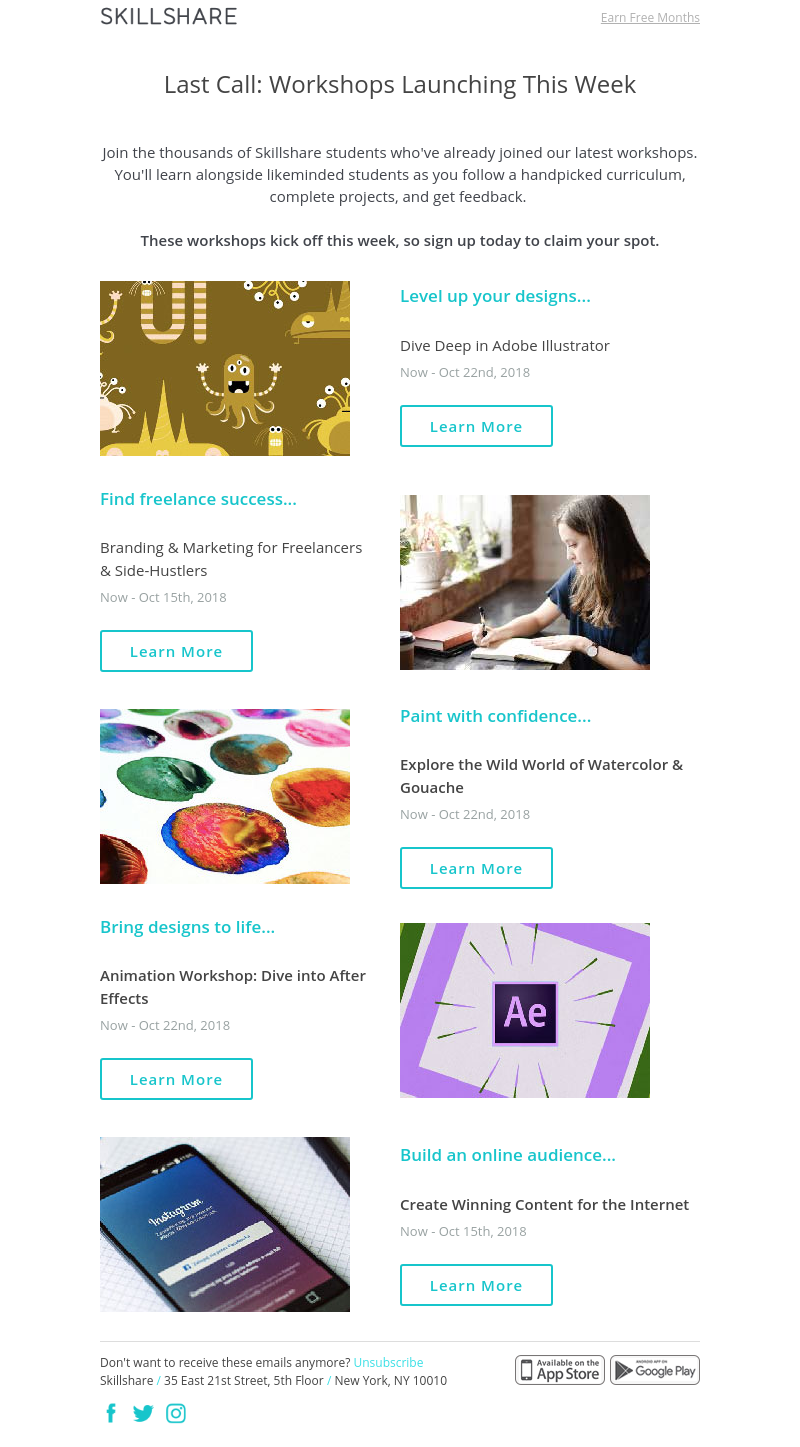Learn more about After Effects animation workshop
Viewport: 800px width, 1447px height.
(x=176, y=1079)
